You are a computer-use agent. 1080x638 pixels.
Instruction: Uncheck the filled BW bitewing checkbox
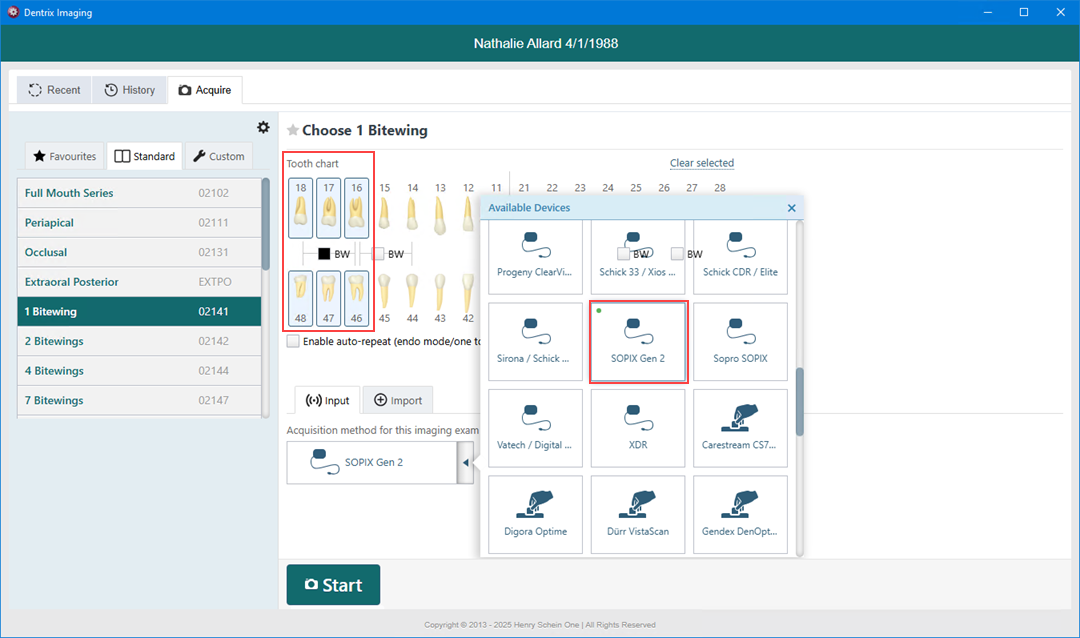point(324,254)
